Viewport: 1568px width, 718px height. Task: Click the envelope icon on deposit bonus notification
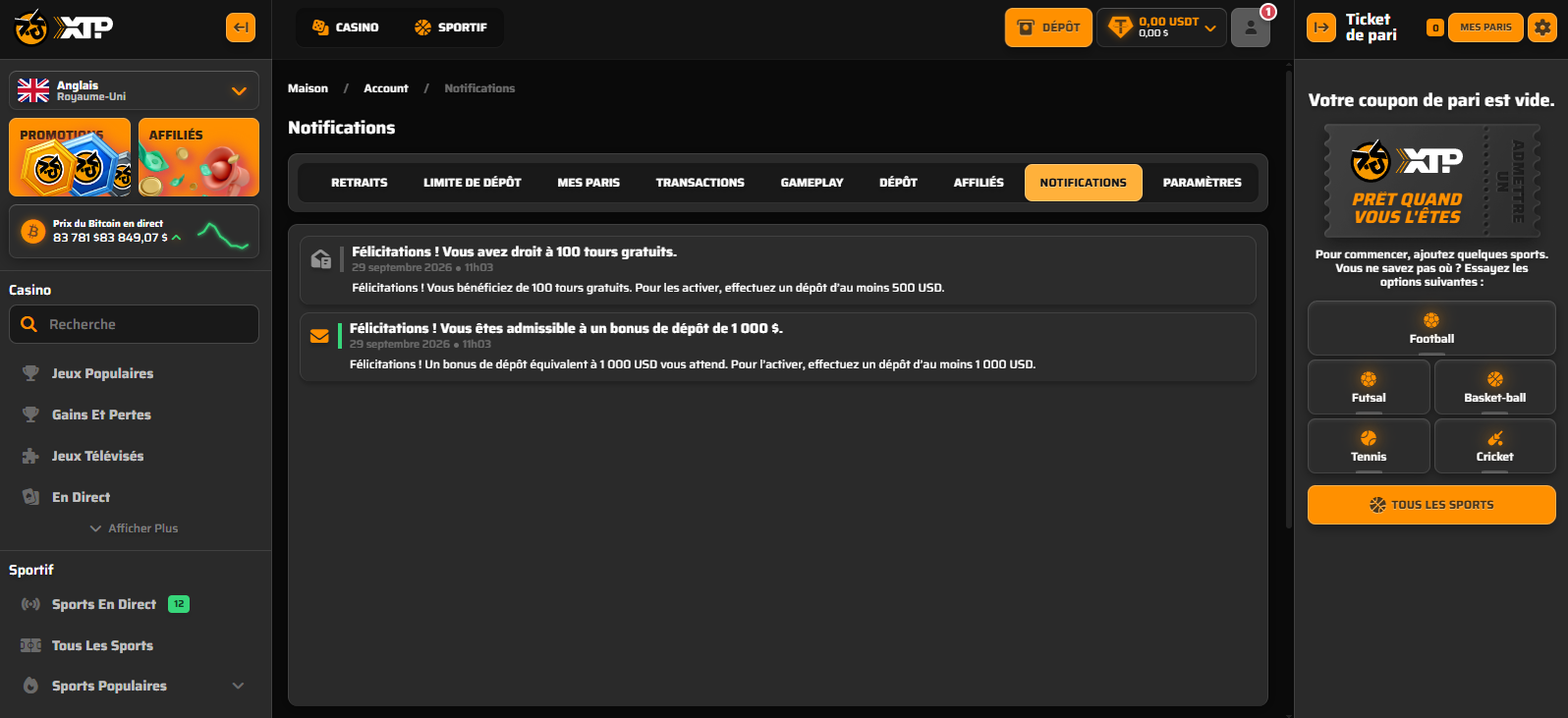pyautogui.click(x=319, y=336)
